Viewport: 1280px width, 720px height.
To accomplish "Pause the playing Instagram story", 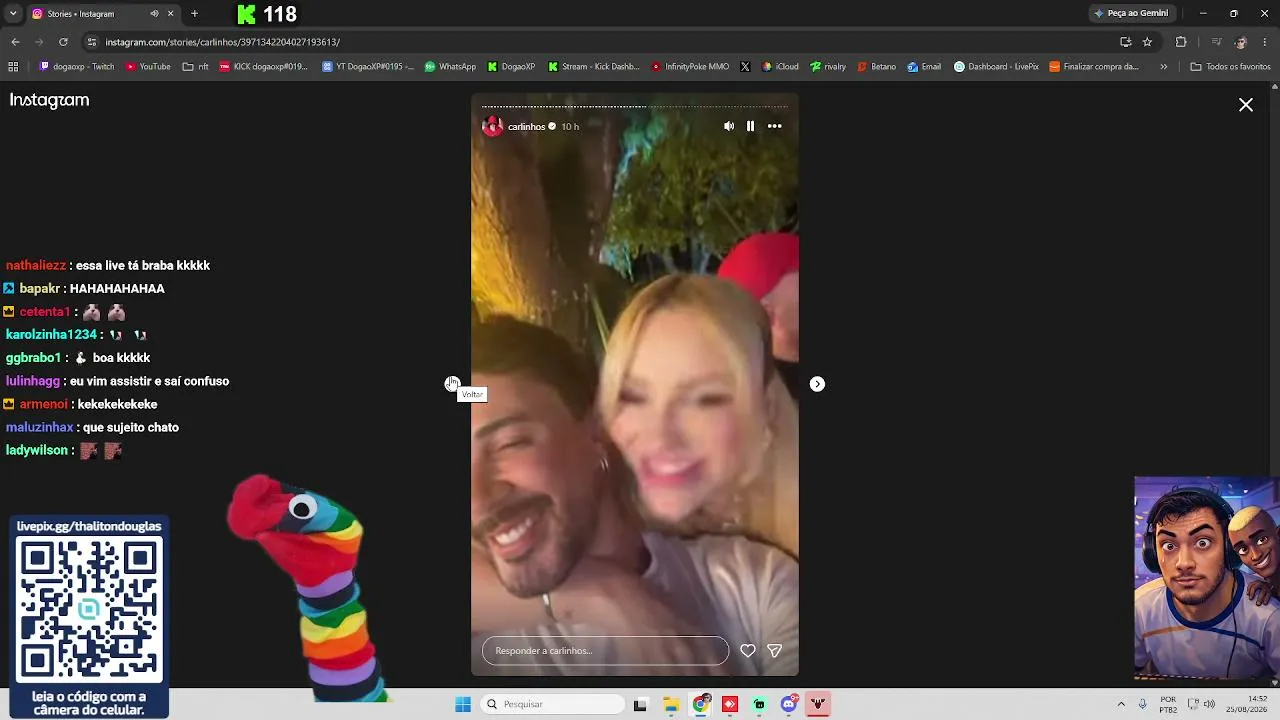I will point(750,126).
